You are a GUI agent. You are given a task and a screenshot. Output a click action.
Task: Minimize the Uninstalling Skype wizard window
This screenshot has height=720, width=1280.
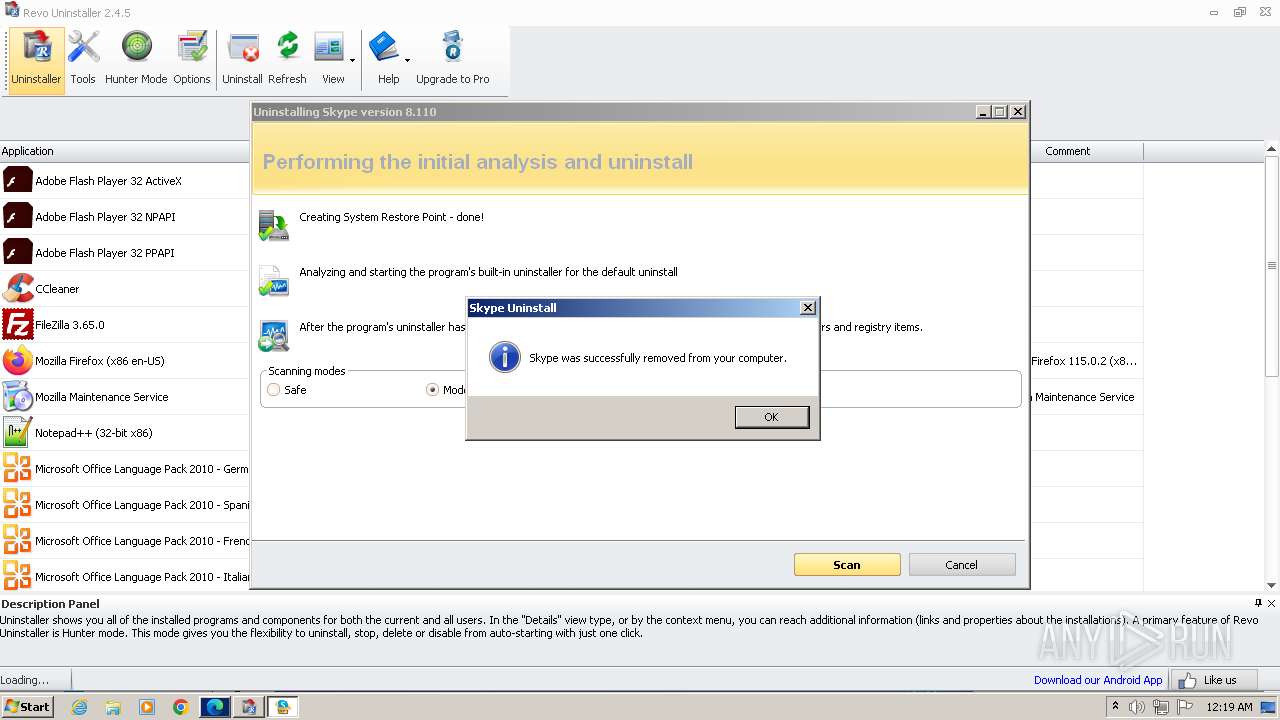pyautogui.click(x=983, y=112)
